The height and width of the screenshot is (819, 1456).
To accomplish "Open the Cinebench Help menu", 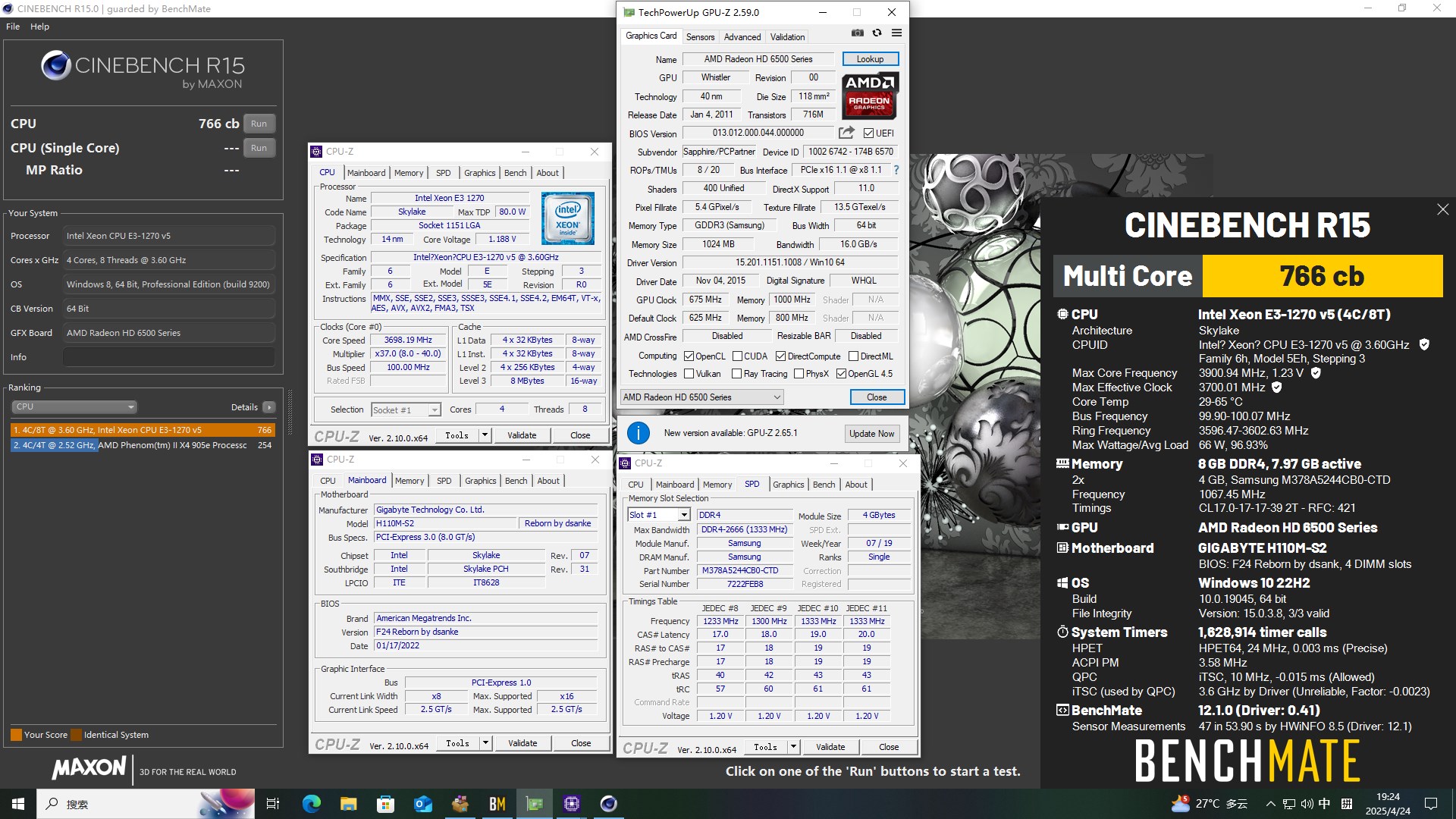I will tap(39, 27).
